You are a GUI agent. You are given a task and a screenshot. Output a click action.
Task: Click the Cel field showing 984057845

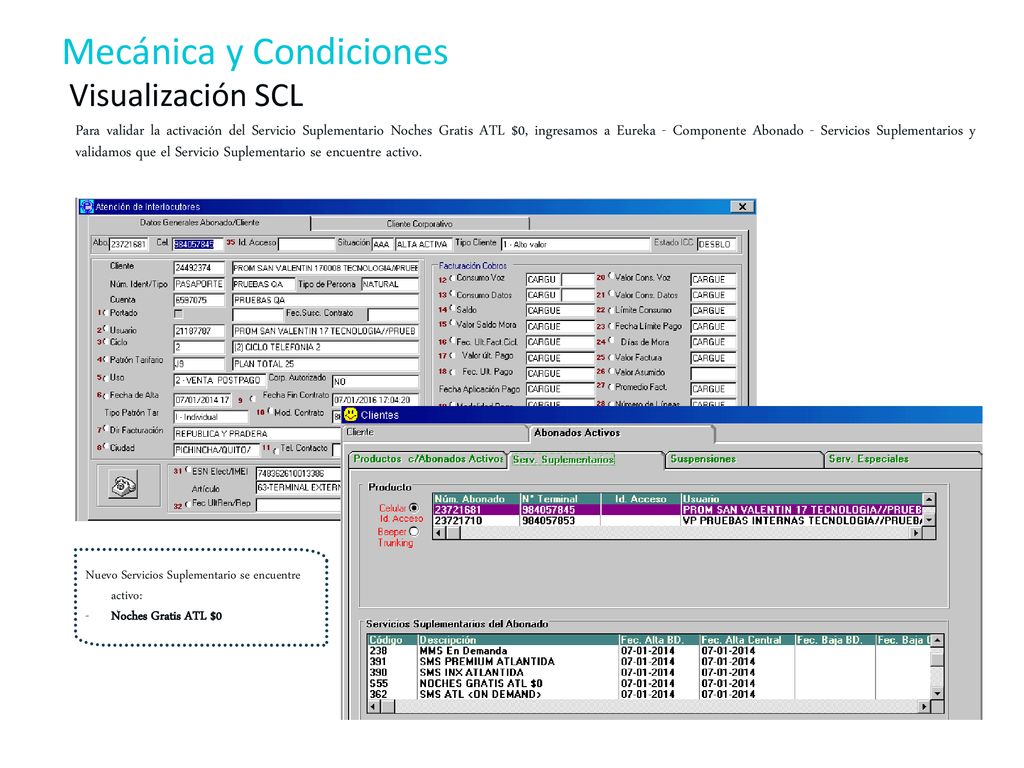(x=198, y=244)
